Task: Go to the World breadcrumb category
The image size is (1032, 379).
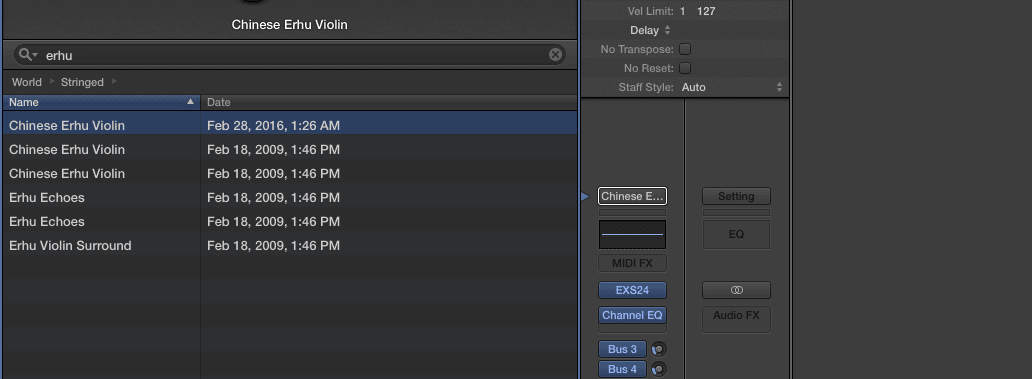Action: coord(26,82)
